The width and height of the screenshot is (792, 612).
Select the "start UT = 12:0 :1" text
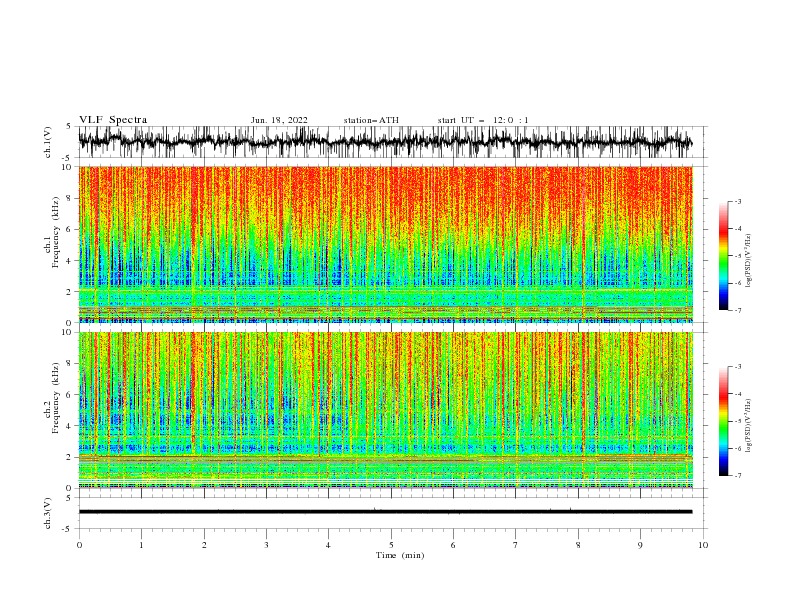click(x=483, y=120)
